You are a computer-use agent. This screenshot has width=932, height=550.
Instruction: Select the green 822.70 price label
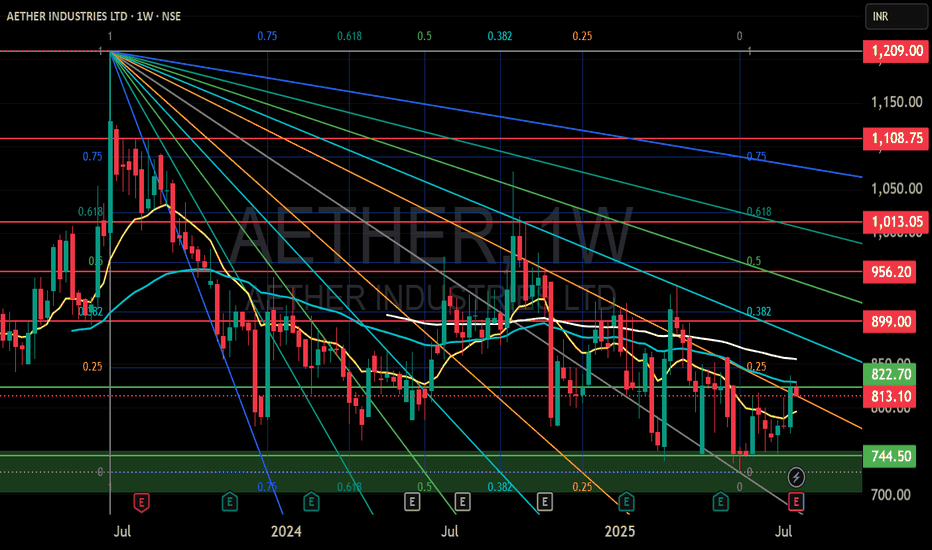(x=890, y=375)
